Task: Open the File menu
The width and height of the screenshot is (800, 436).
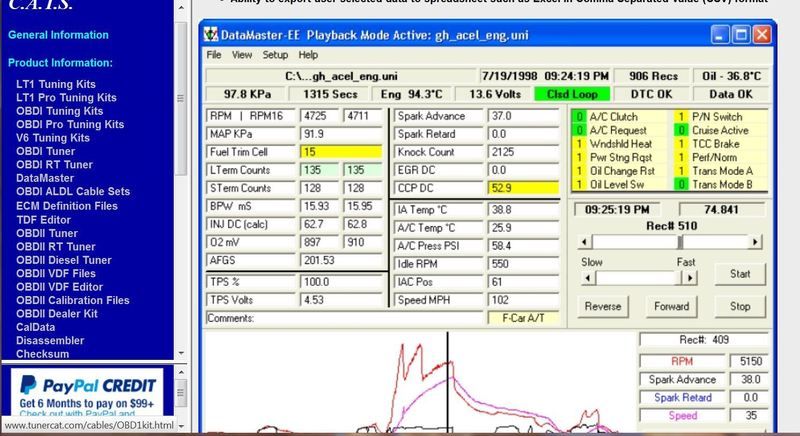Action: 214,55
